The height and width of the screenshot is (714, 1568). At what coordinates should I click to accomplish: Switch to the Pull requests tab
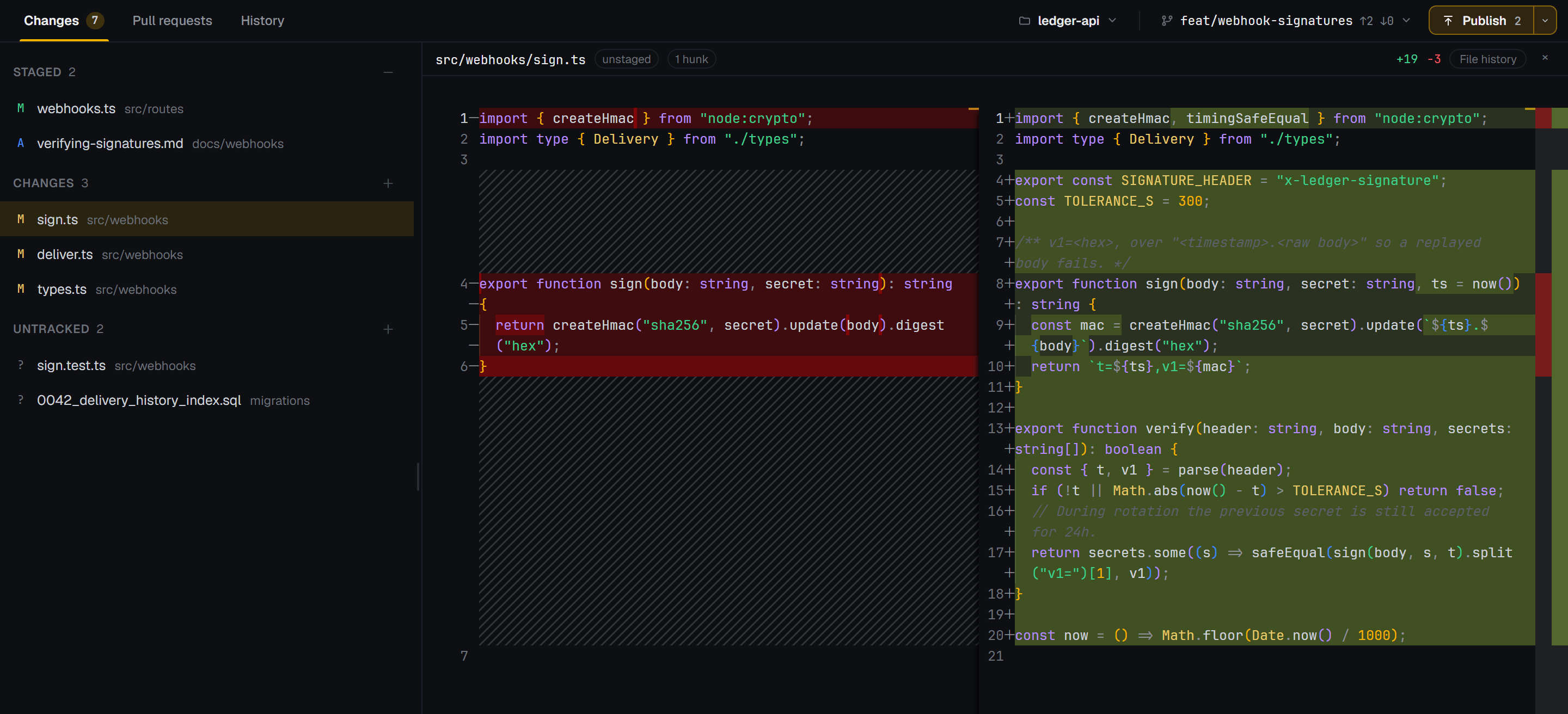point(172,21)
